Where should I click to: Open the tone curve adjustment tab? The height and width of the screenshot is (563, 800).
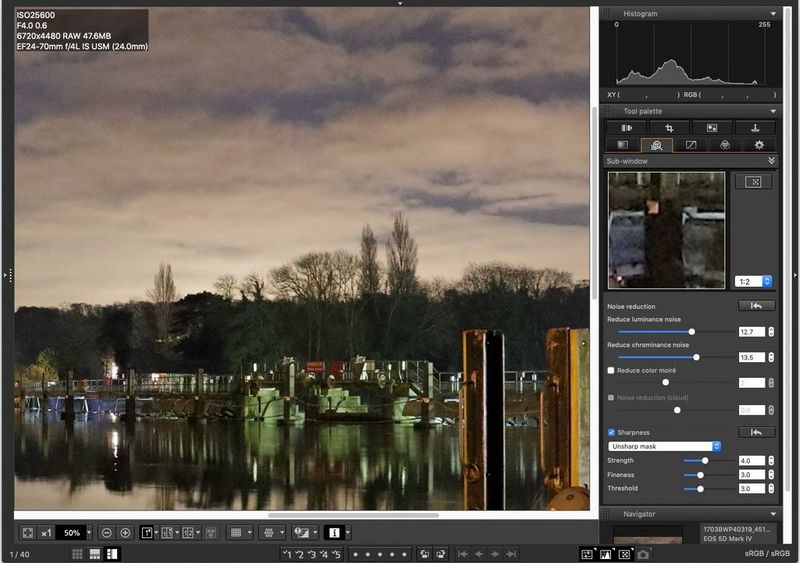click(x=690, y=145)
